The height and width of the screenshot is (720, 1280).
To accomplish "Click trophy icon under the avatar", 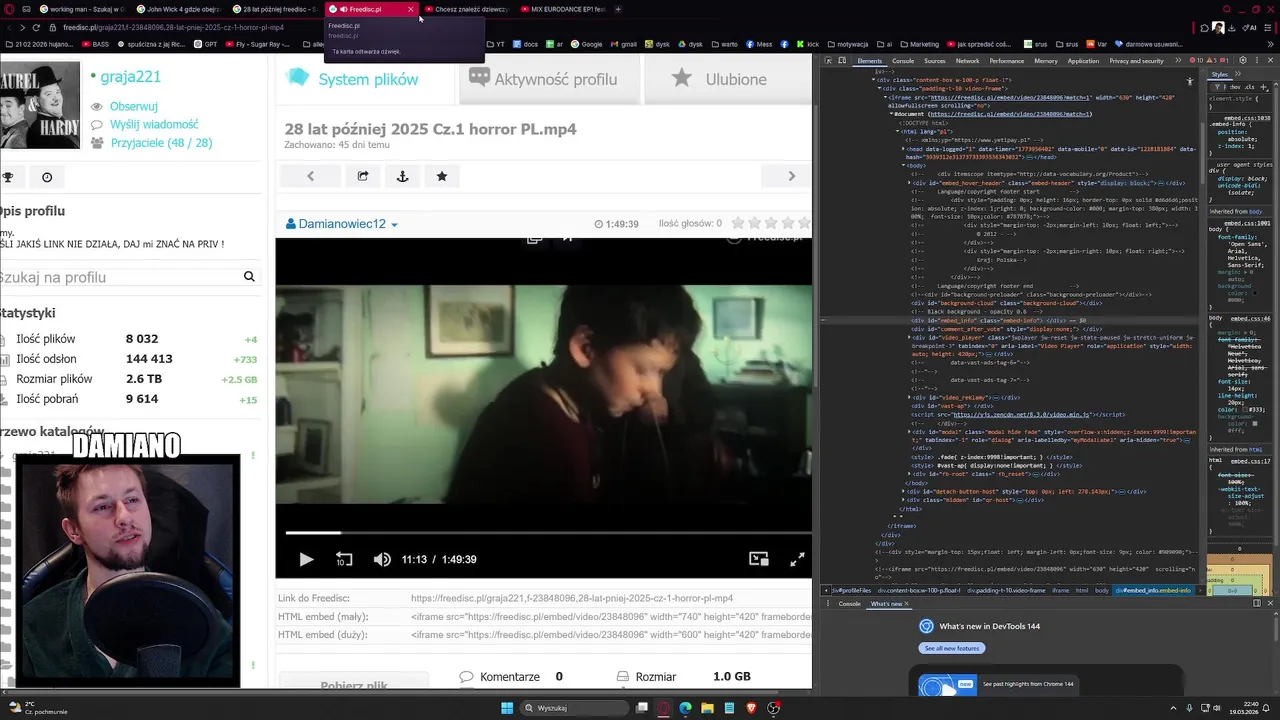I will click(7, 177).
